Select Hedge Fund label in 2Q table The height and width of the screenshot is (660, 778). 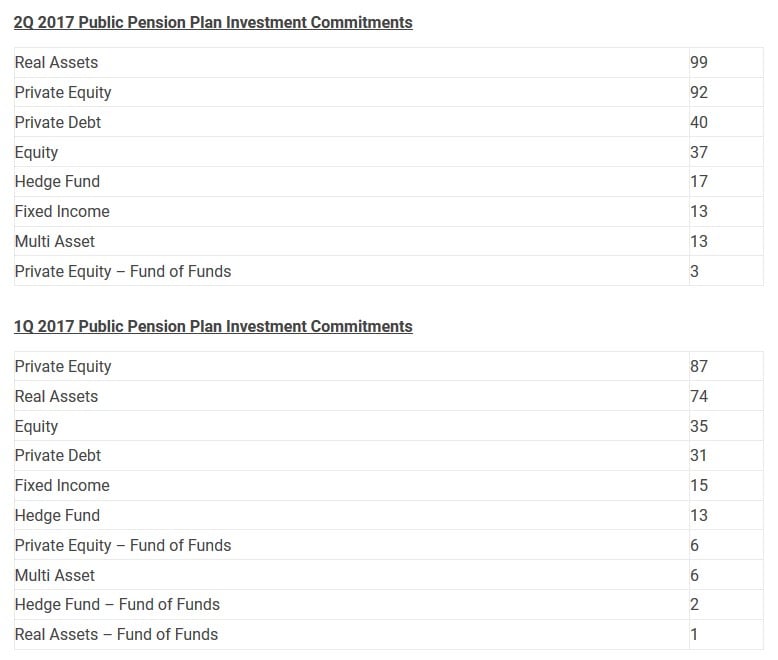point(57,181)
